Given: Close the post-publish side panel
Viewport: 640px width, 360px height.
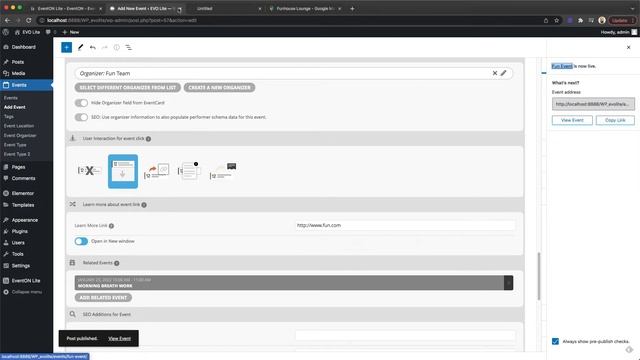Looking at the screenshot, I should pos(629,47).
